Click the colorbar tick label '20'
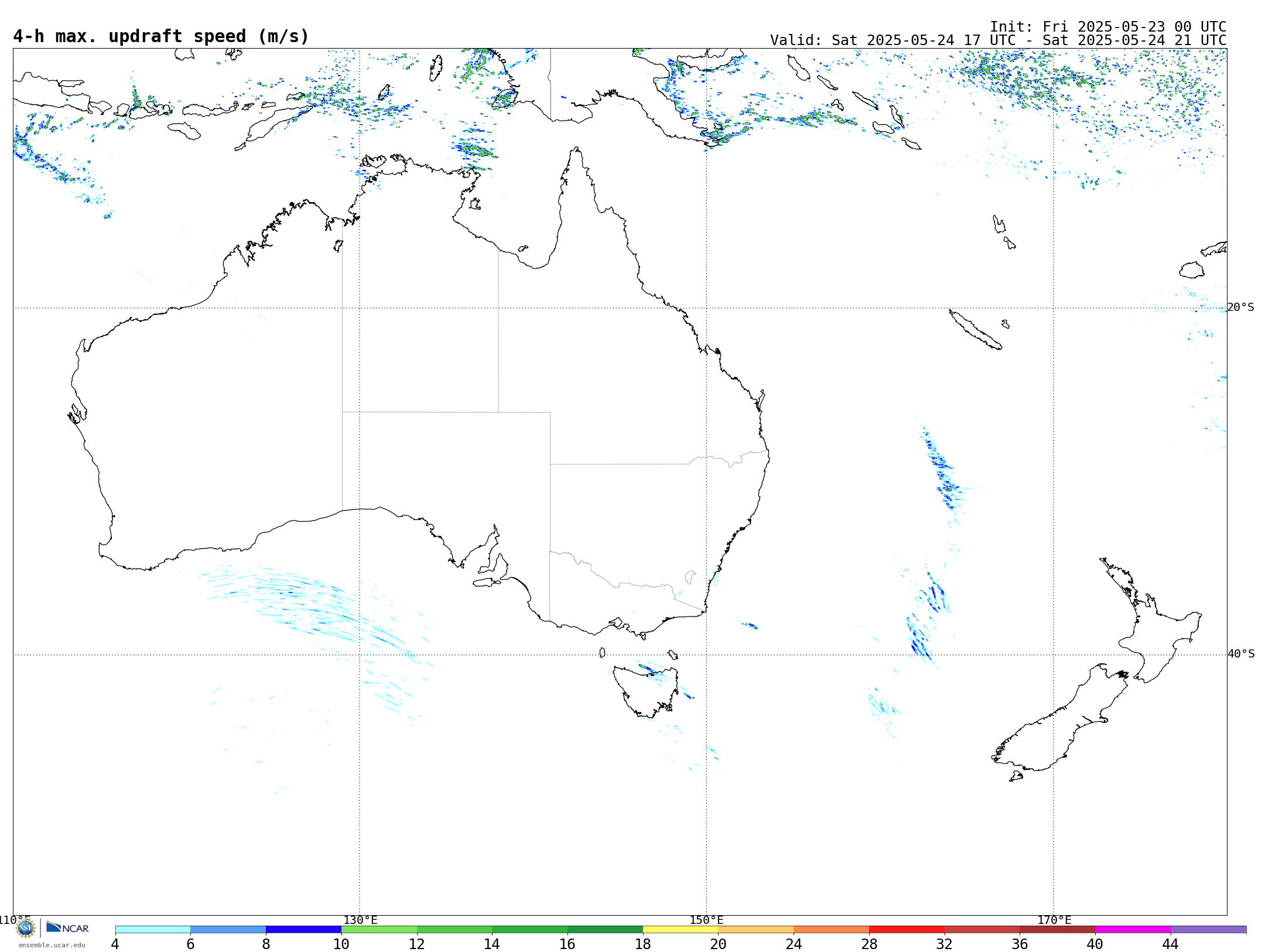The image size is (1265, 952). coord(718,944)
